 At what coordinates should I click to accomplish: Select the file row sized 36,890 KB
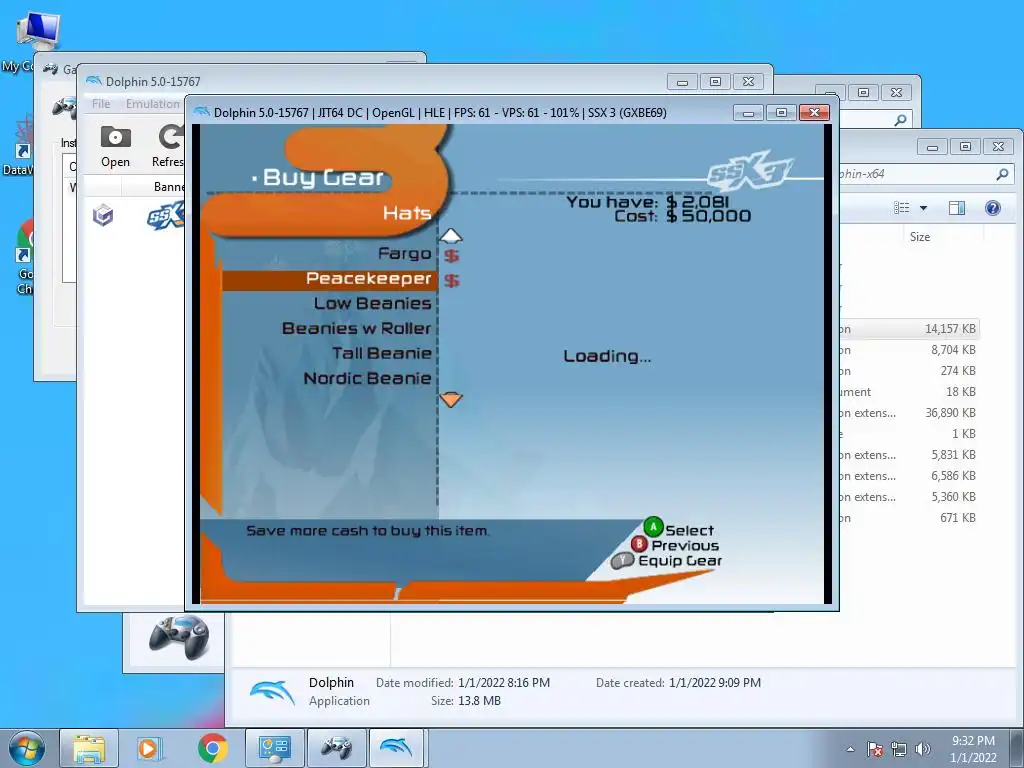[x=910, y=413]
